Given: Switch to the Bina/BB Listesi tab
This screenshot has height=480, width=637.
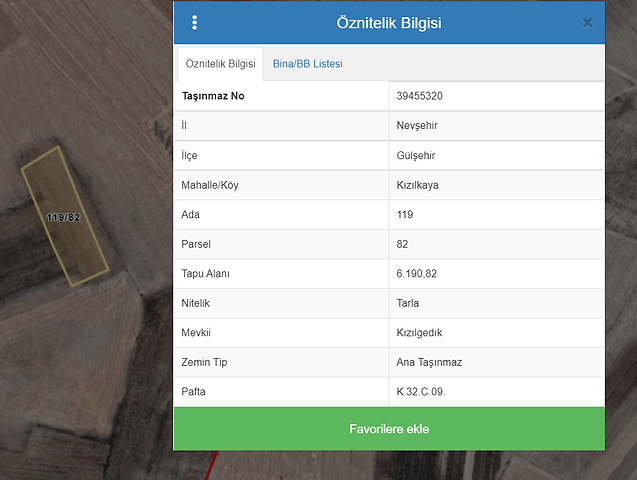Looking at the screenshot, I should coord(307,64).
